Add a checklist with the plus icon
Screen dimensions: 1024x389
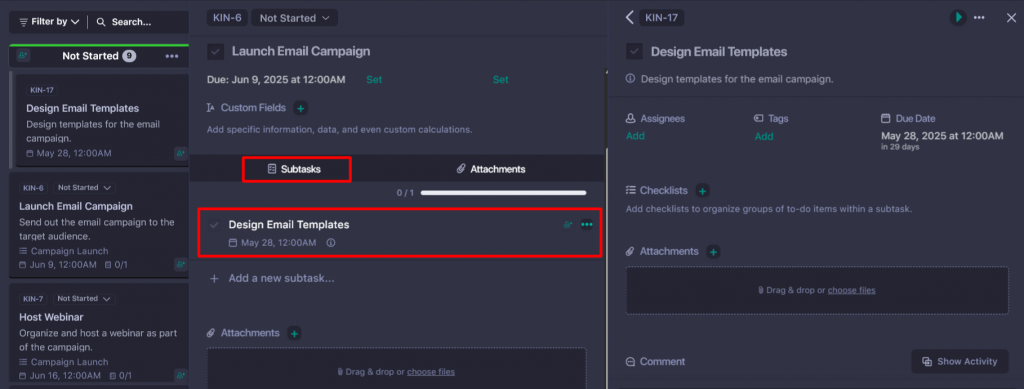point(703,191)
